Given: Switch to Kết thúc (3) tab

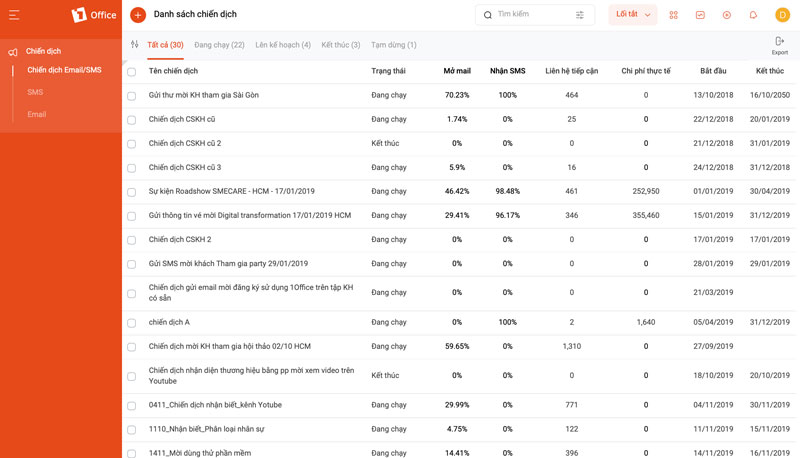Looking at the screenshot, I should [341, 45].
